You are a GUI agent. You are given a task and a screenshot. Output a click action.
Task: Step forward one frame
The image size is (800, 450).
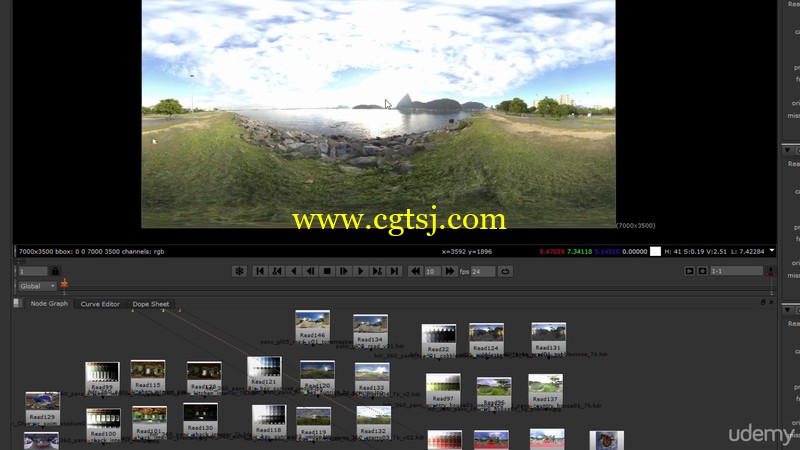pos(344,271)
